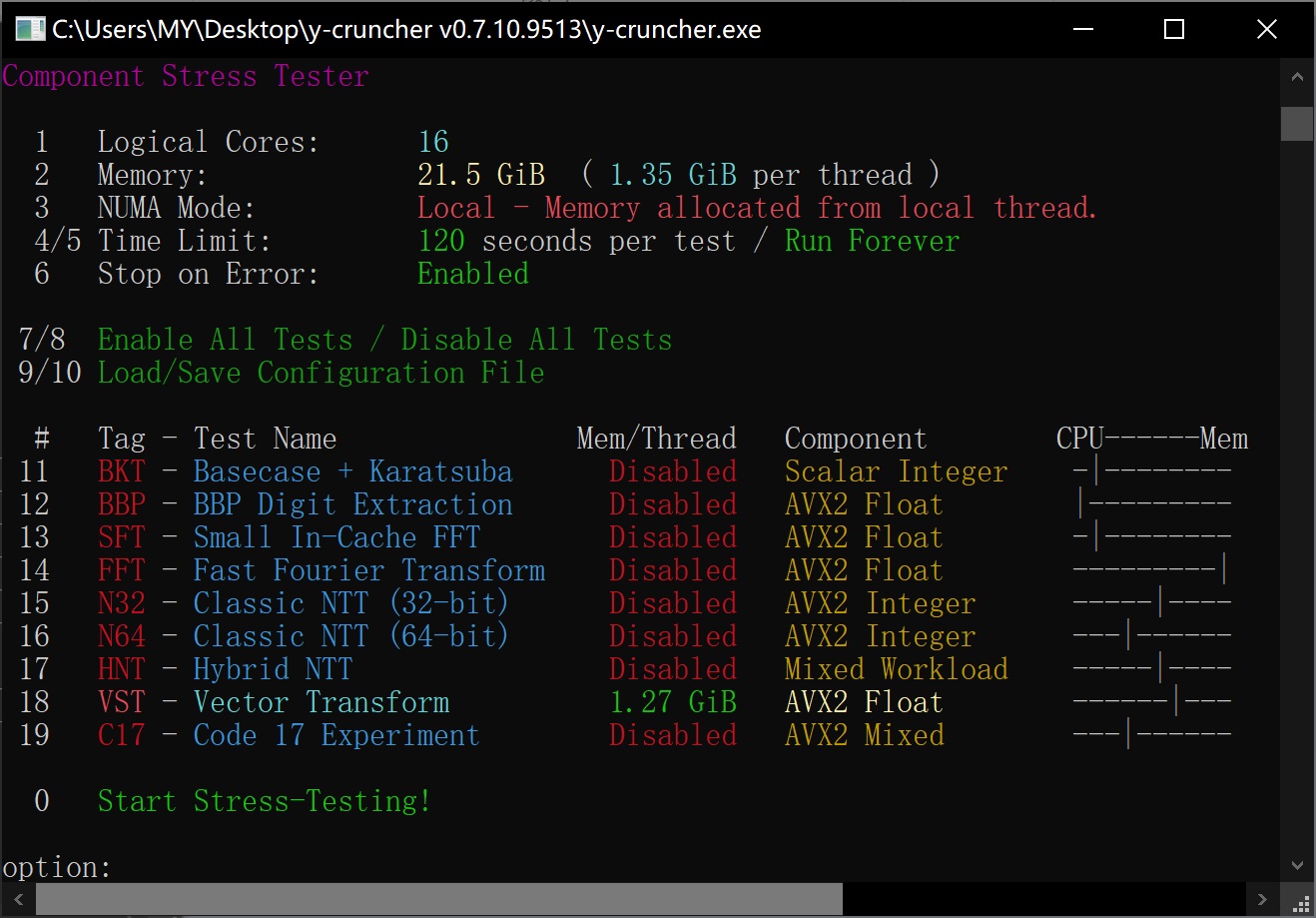The height and width of the screenshot is (918, 1316).
Task: Click the Start Stress-Testing! text
Action: (264, 801)
